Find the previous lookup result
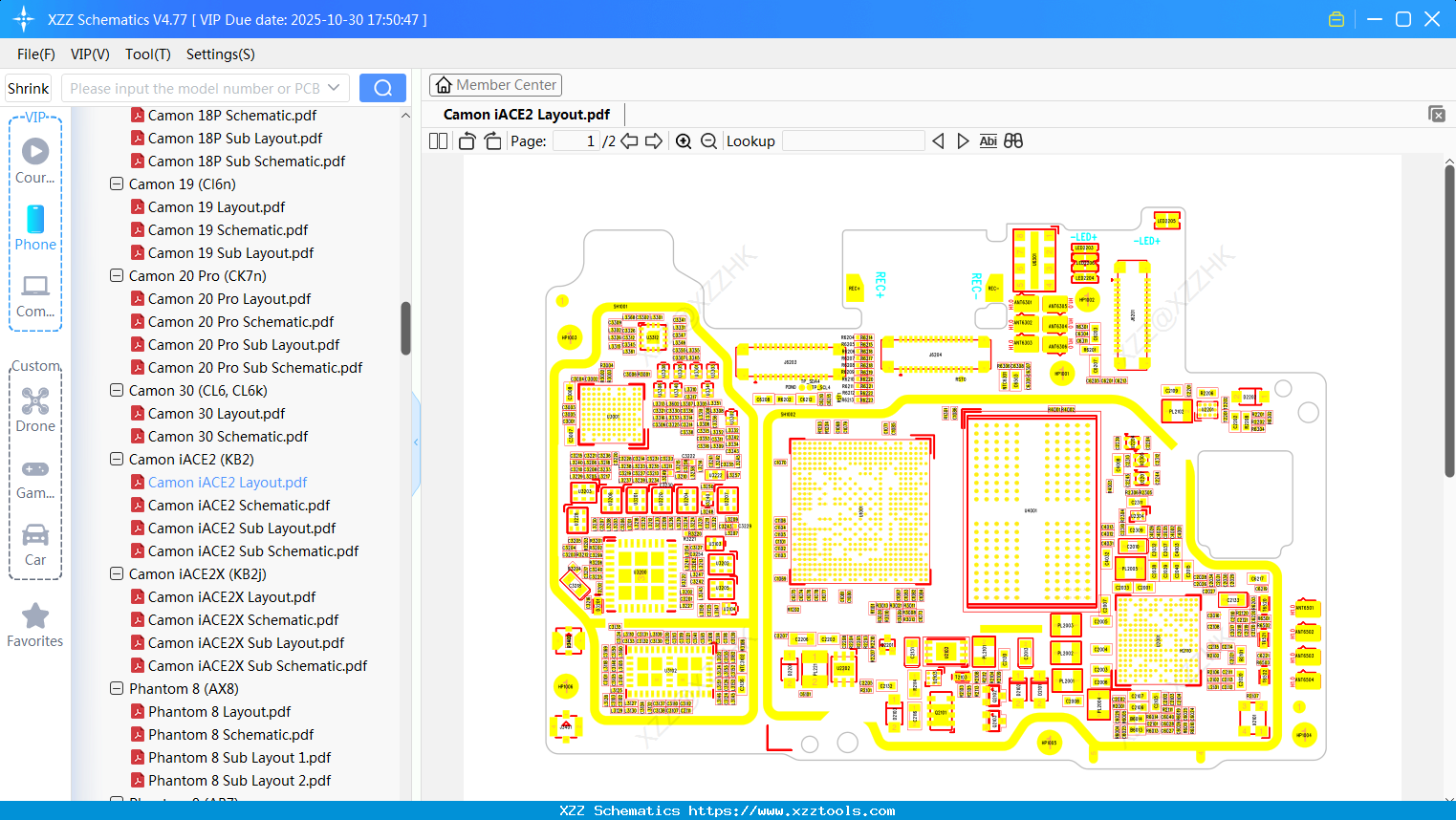This screenshot has width=1456, height=820. point(938,140)
